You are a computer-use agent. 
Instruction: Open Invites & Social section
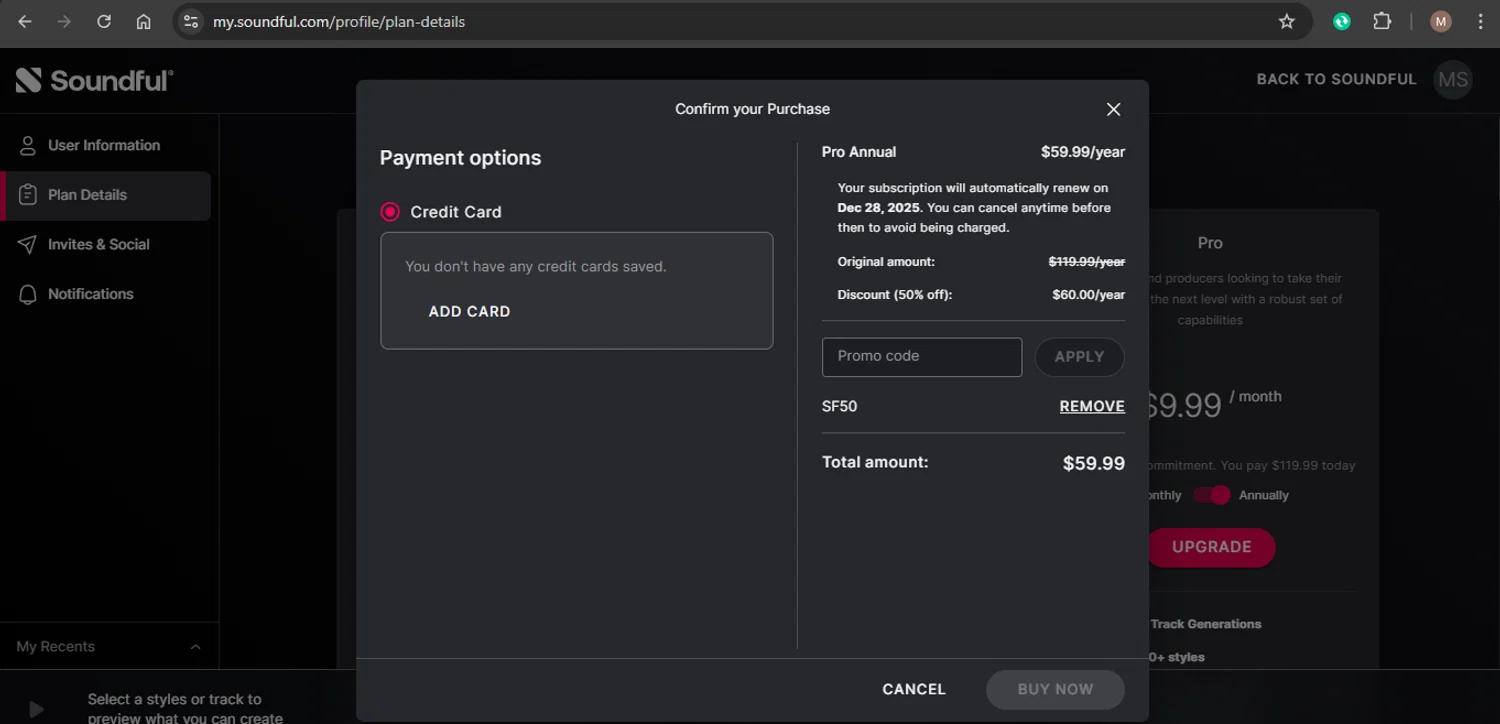[x=105, y=244]
